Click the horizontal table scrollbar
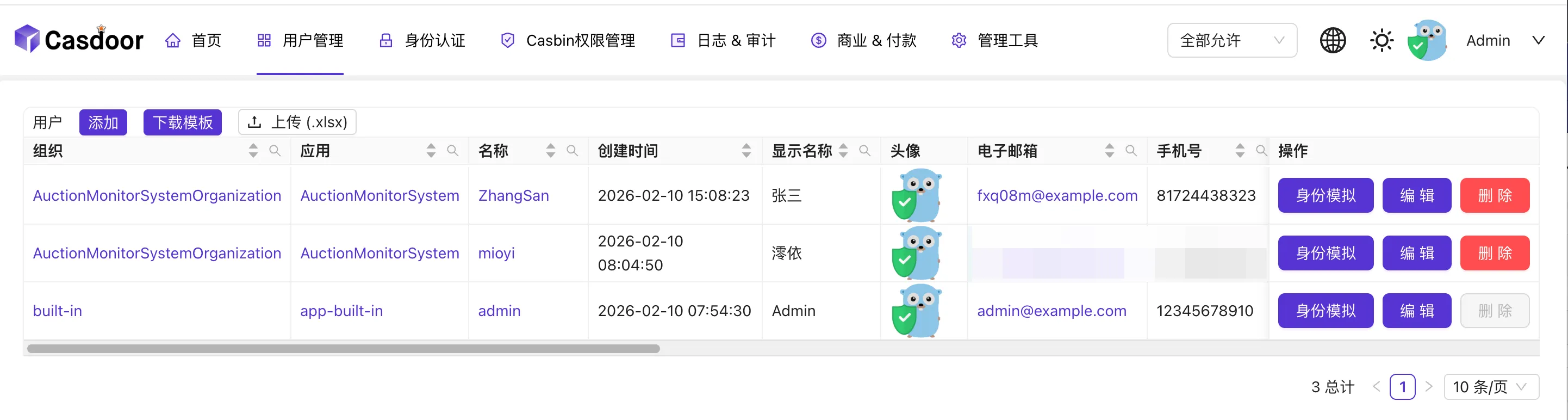This screenshot has height=420, width=1568. (343, 349)
